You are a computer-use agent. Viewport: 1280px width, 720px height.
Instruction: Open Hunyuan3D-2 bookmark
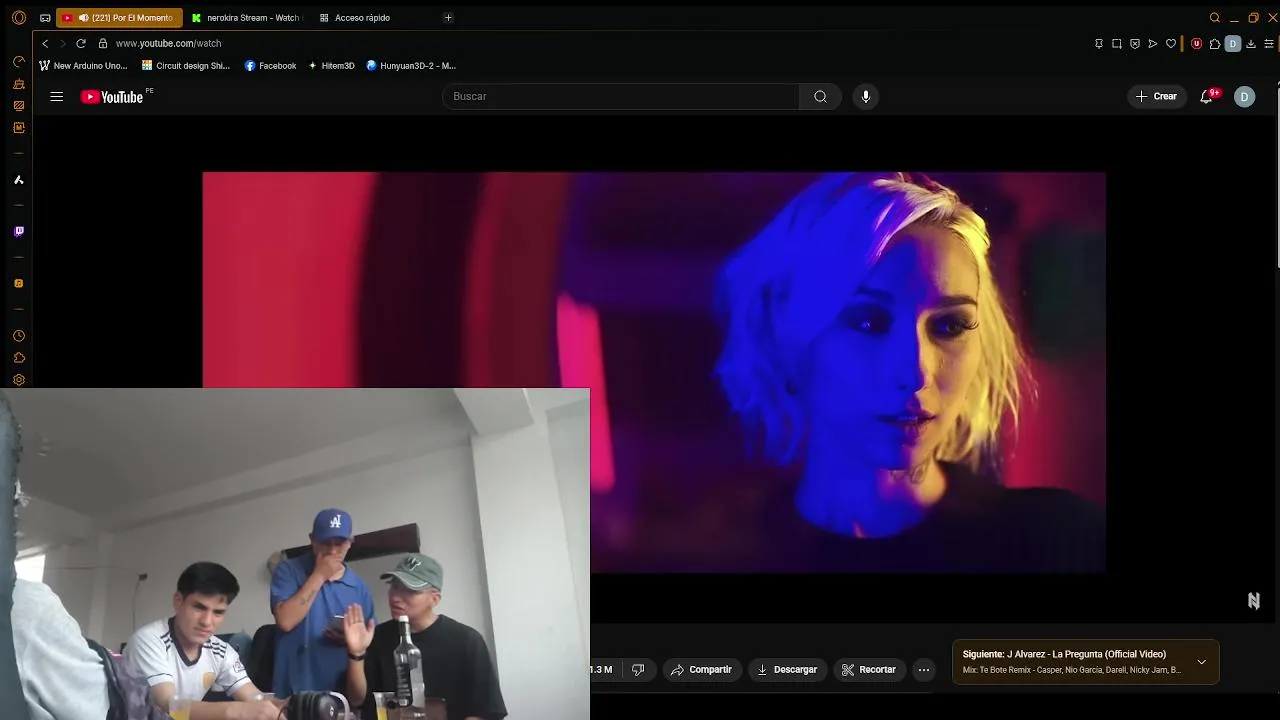pyautogui.click(x=411, y=66)
